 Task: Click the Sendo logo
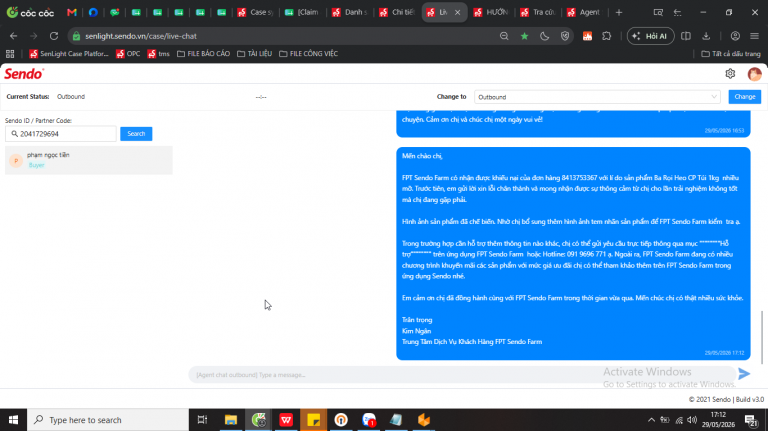pyautogui.click(x=24, y=74)
